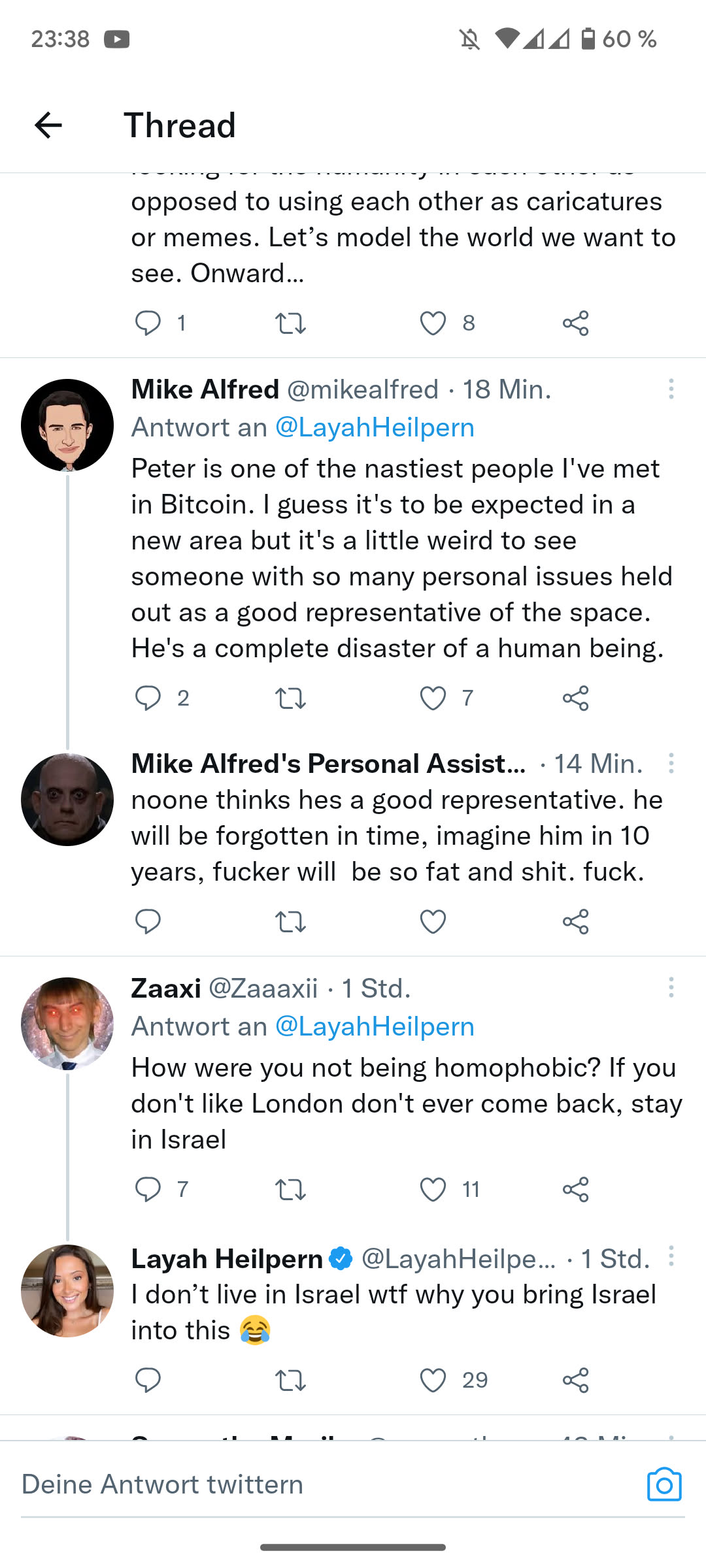
Task: Like Mike Alfred's tweet with 7 likes
Action: point(433,698)
